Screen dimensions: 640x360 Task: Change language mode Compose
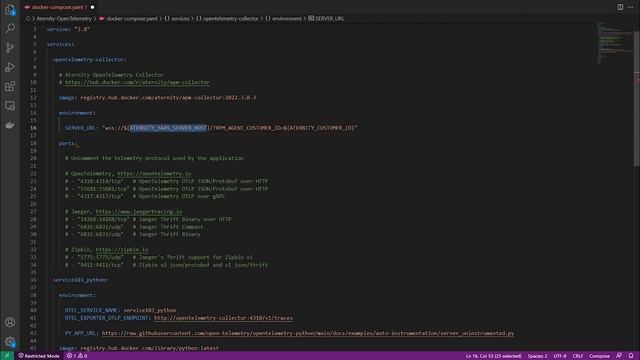[599, 356]
